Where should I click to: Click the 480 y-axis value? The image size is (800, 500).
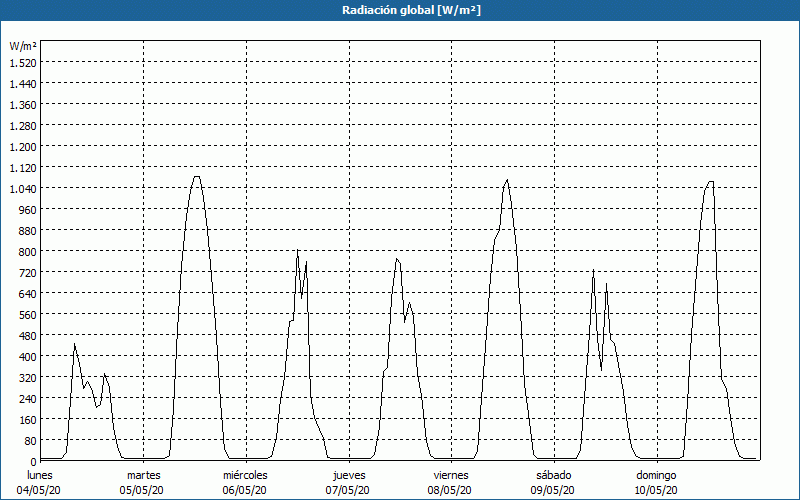(x=27, y=336)
